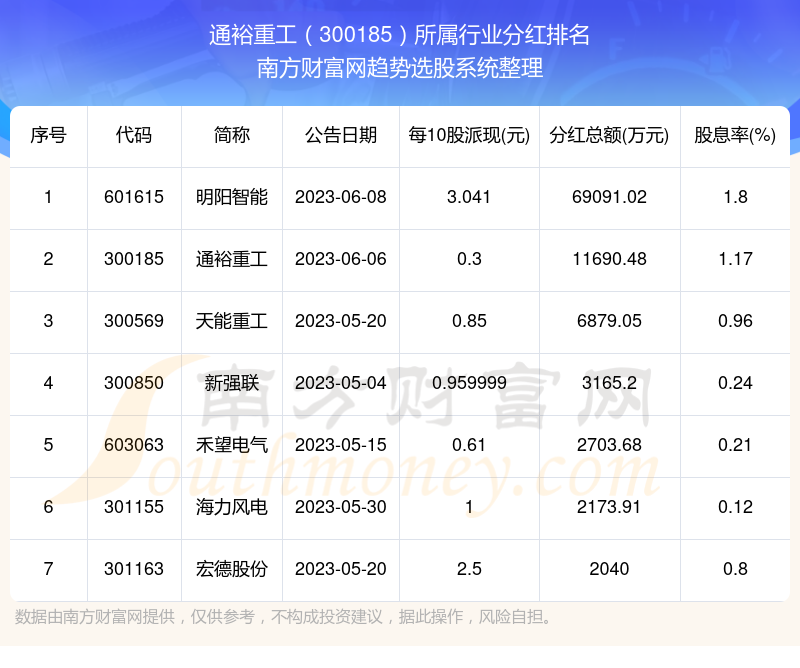Click the 南方财富网趋势选股系统整理 subtitle
800x668 pixels.
(x=400, y=72)
